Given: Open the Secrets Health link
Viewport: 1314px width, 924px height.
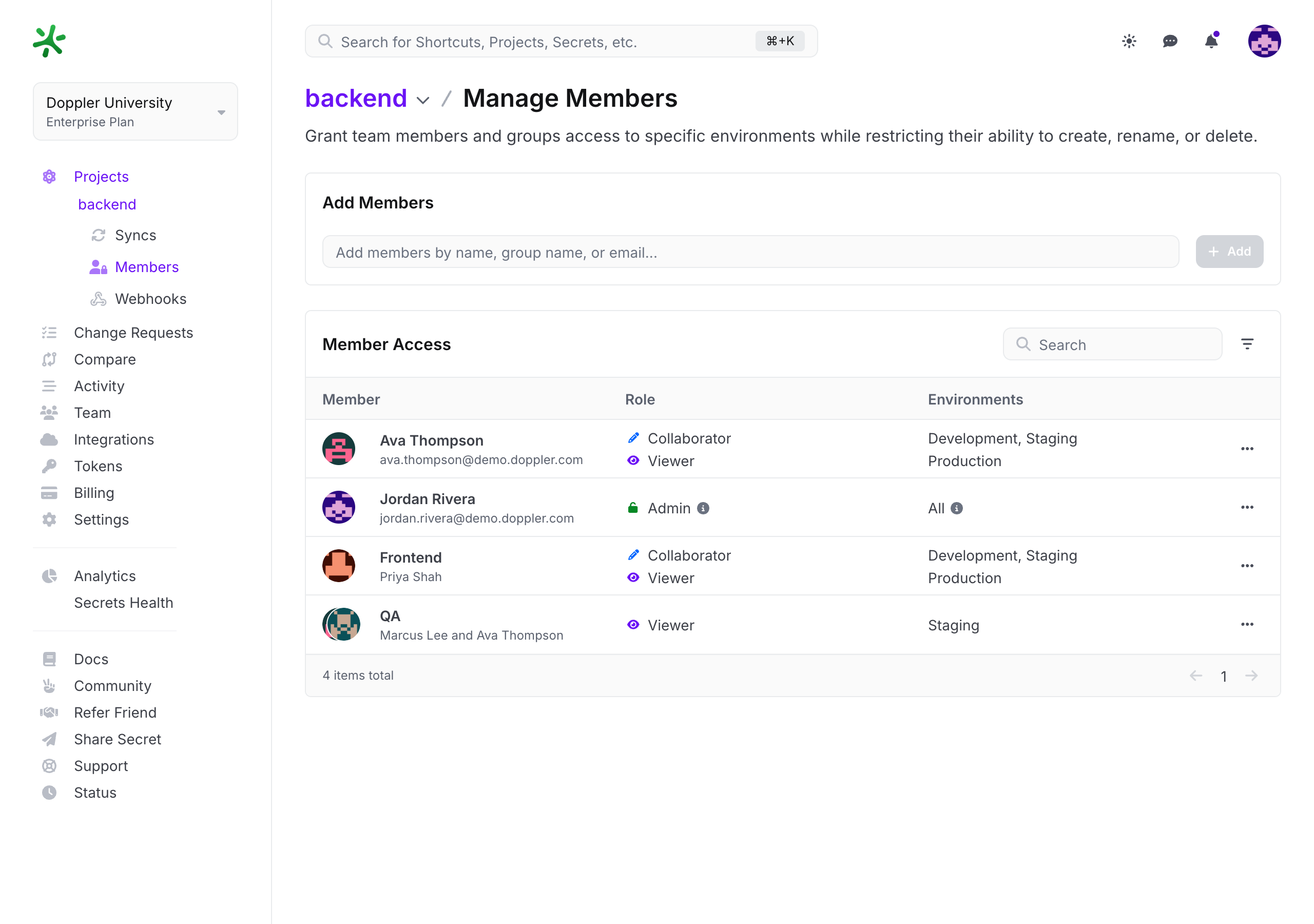Looking at the screenshot, I should [x=124, y=603].
